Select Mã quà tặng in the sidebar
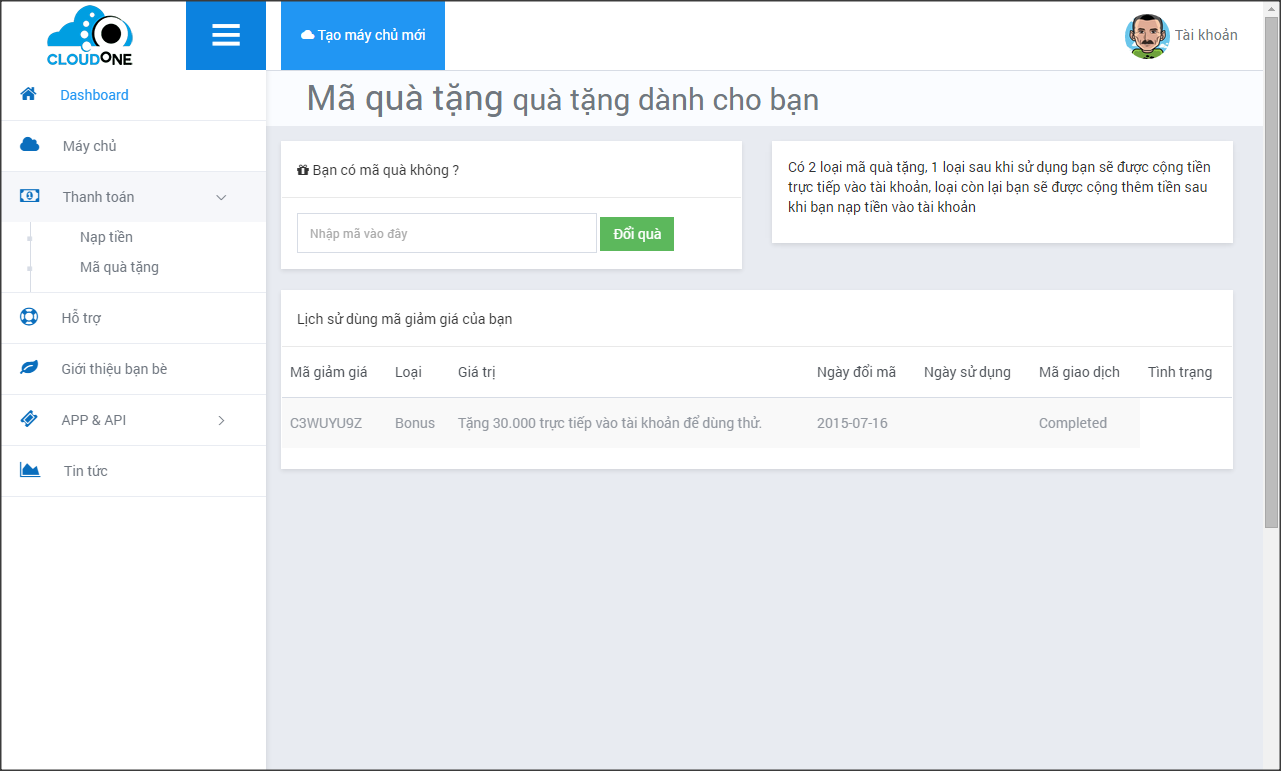 pyautogui.click(x=119, y=267)
